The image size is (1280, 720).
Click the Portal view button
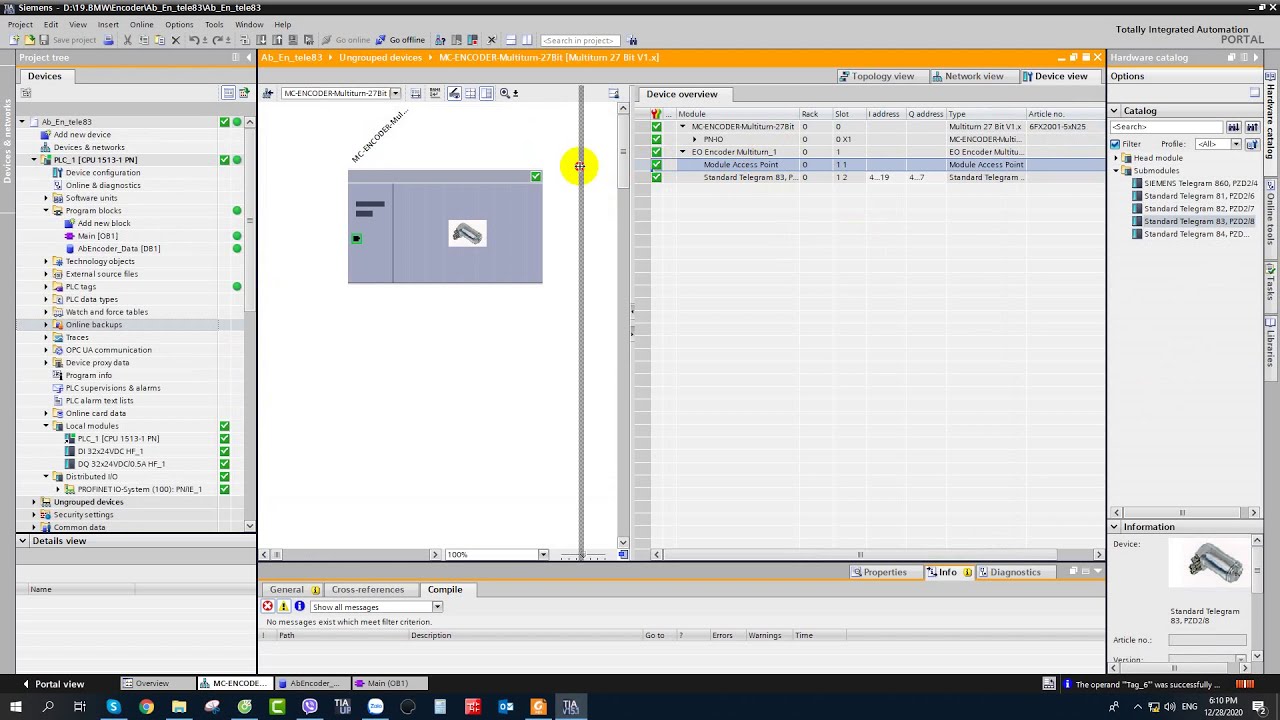point(53,684)
